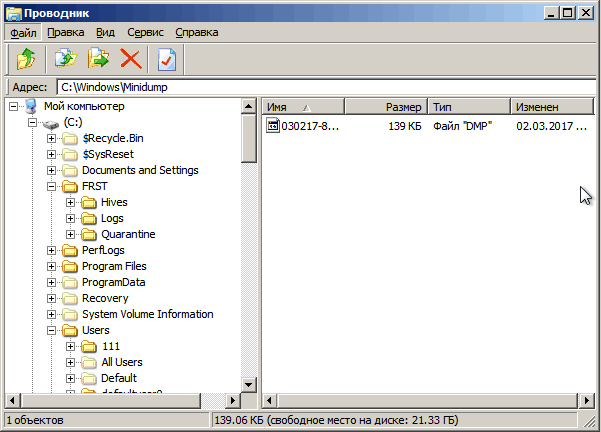601x432 pixels.
Task: Click the Quarantine folder icon
Action: pos(89,235)
